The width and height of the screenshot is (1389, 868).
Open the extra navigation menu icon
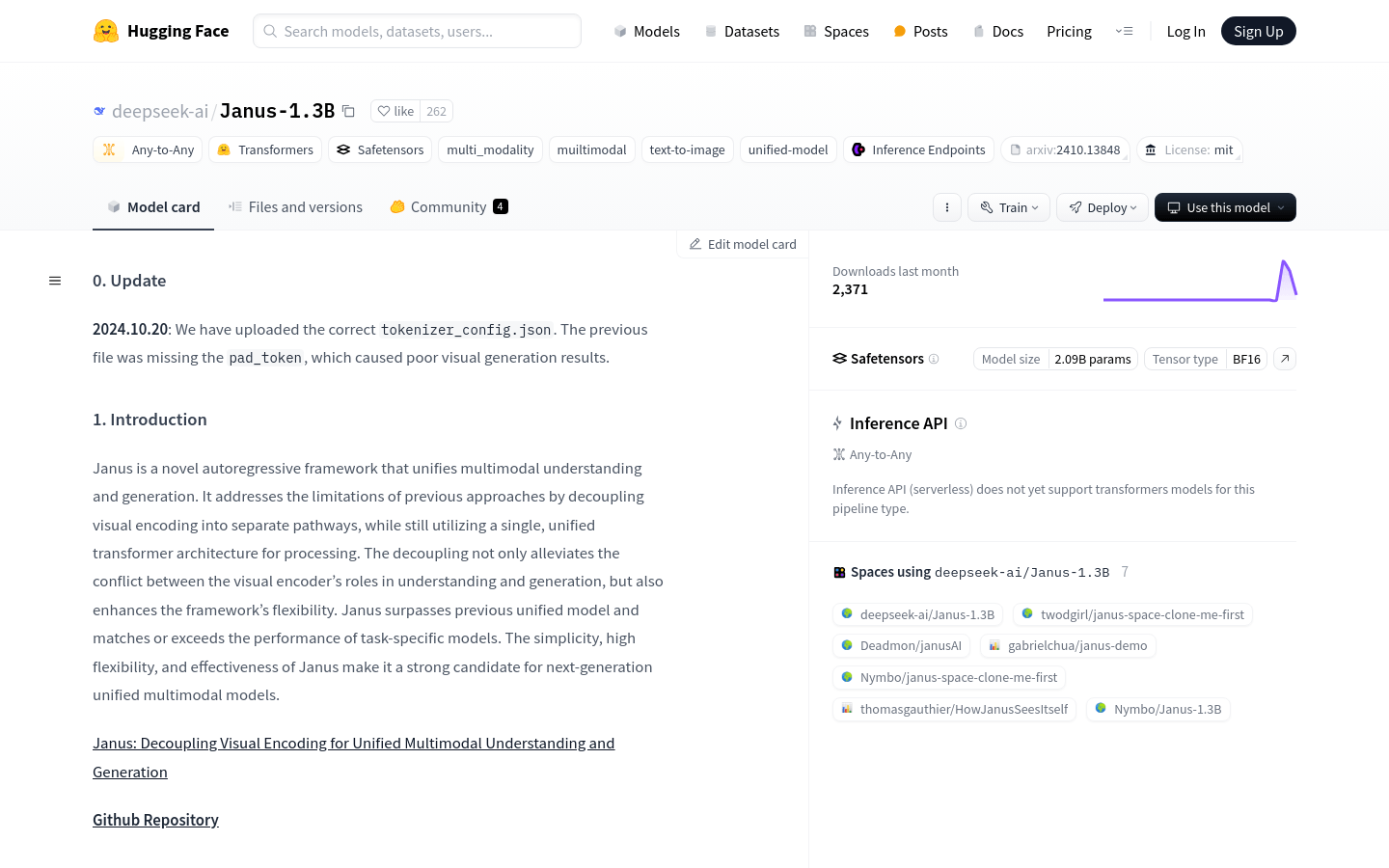pos(1124,31)
